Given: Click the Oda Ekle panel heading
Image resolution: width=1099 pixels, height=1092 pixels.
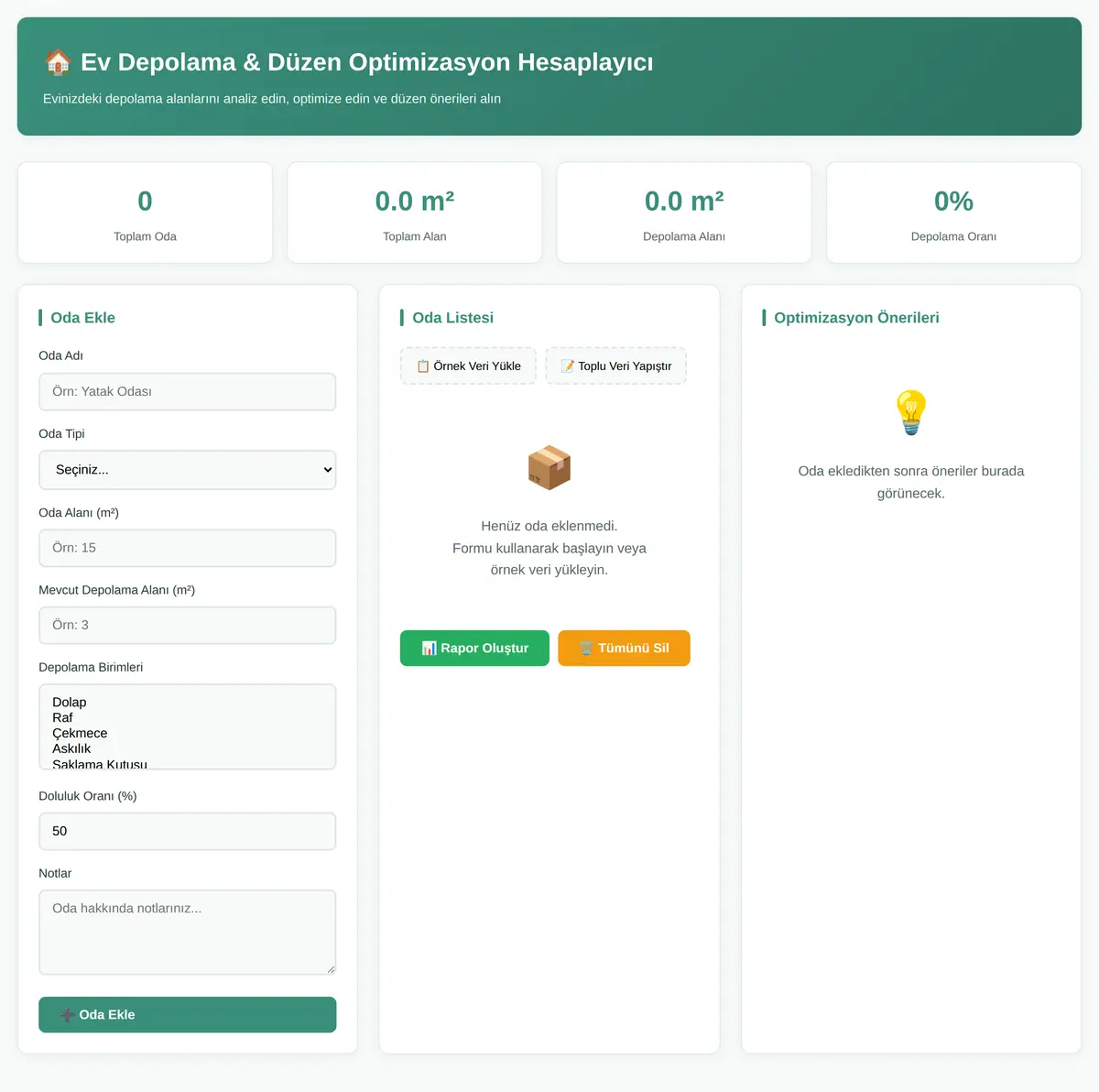Looking at the screenshot, I should coord(82,318).
